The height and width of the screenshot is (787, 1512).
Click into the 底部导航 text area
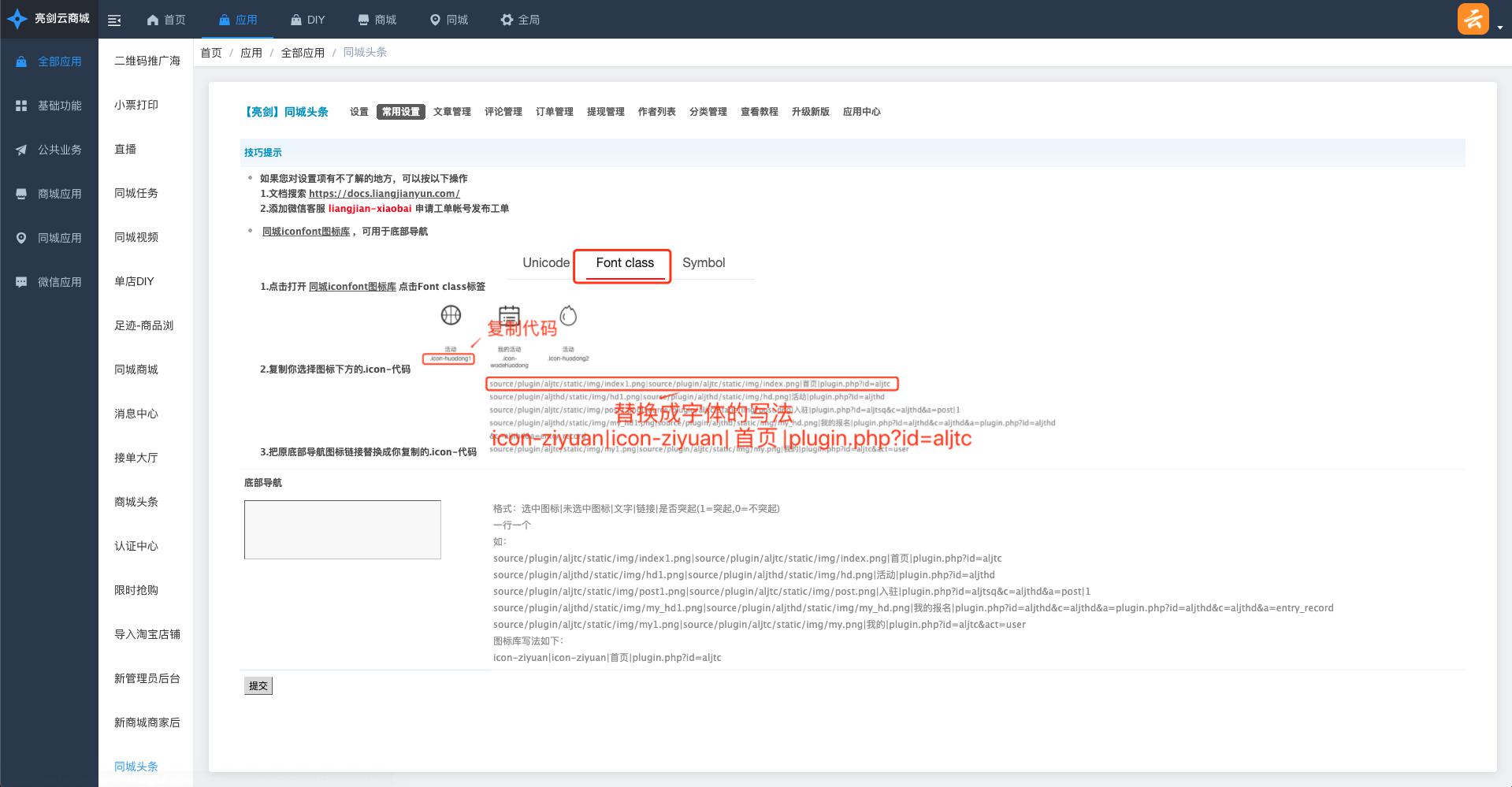pos(342,529)
